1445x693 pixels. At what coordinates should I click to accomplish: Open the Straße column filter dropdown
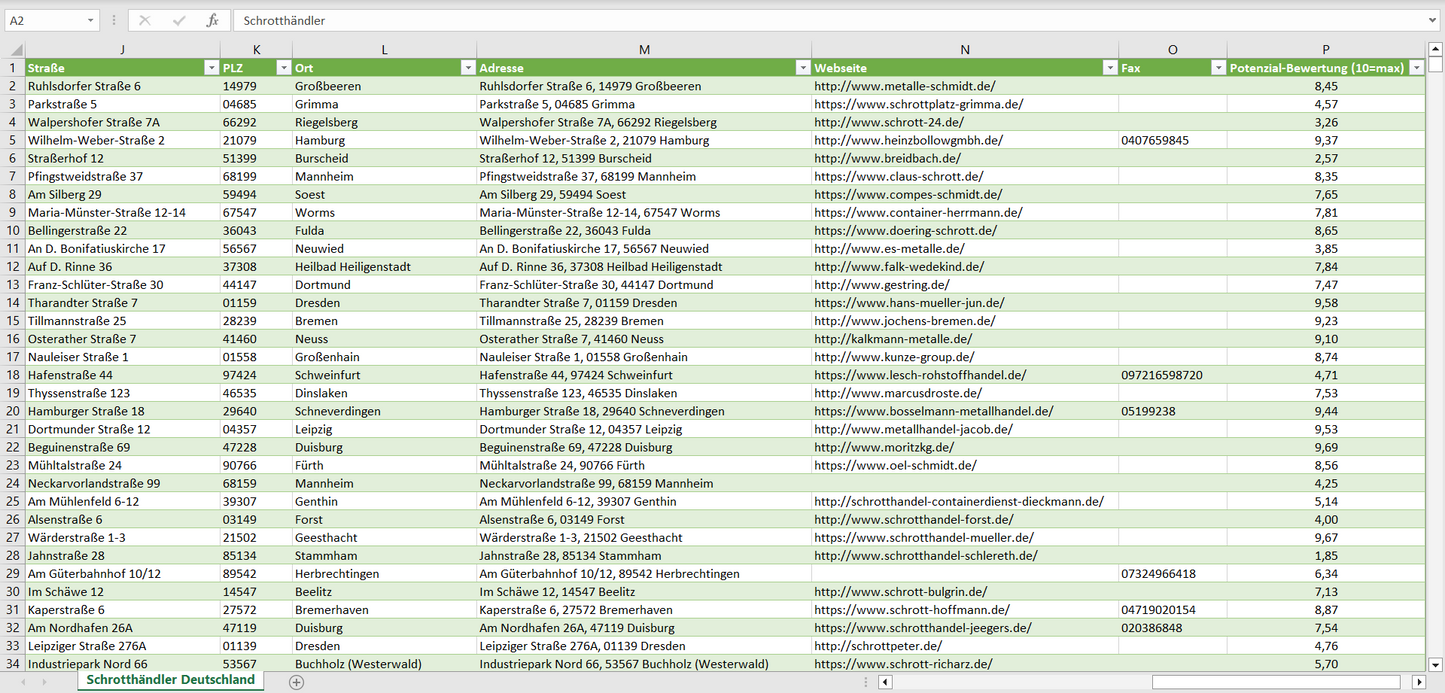click(210, 68)
